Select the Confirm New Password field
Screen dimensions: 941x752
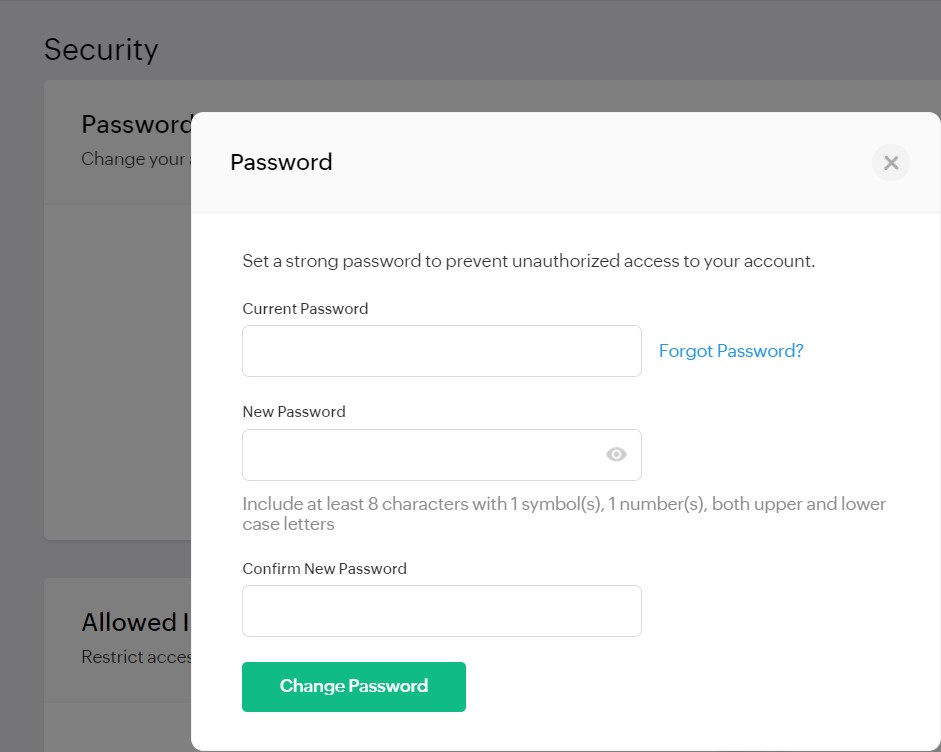coord(441,610)
